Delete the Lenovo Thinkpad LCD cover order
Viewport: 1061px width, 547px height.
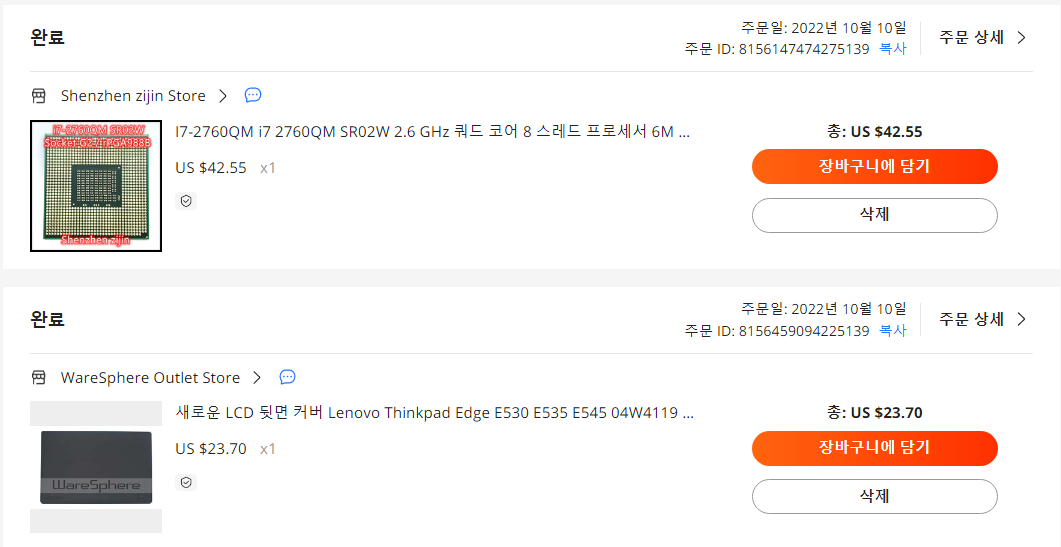875,497
